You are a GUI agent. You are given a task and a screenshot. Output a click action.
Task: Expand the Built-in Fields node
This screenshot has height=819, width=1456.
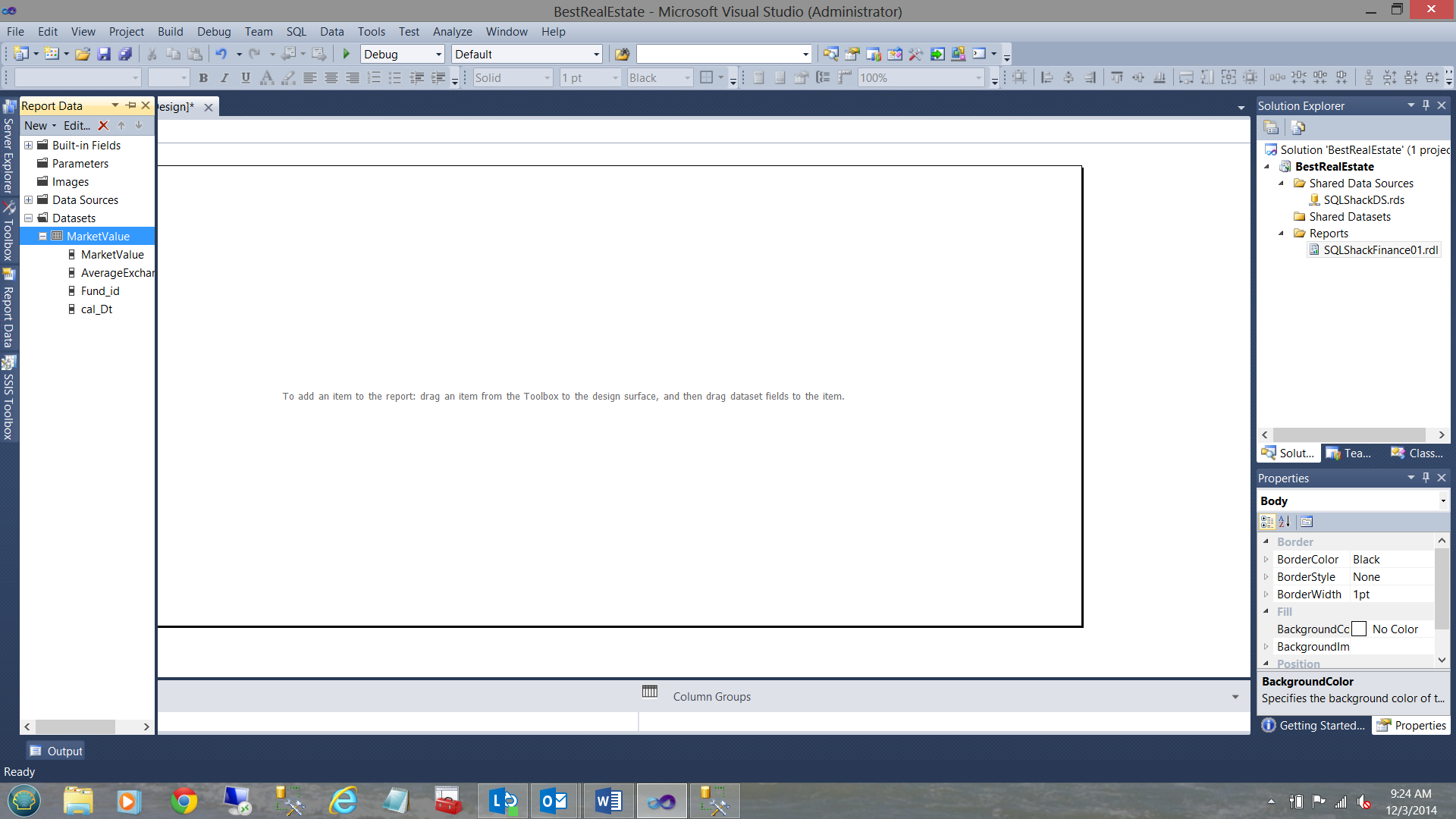(28, 146)
